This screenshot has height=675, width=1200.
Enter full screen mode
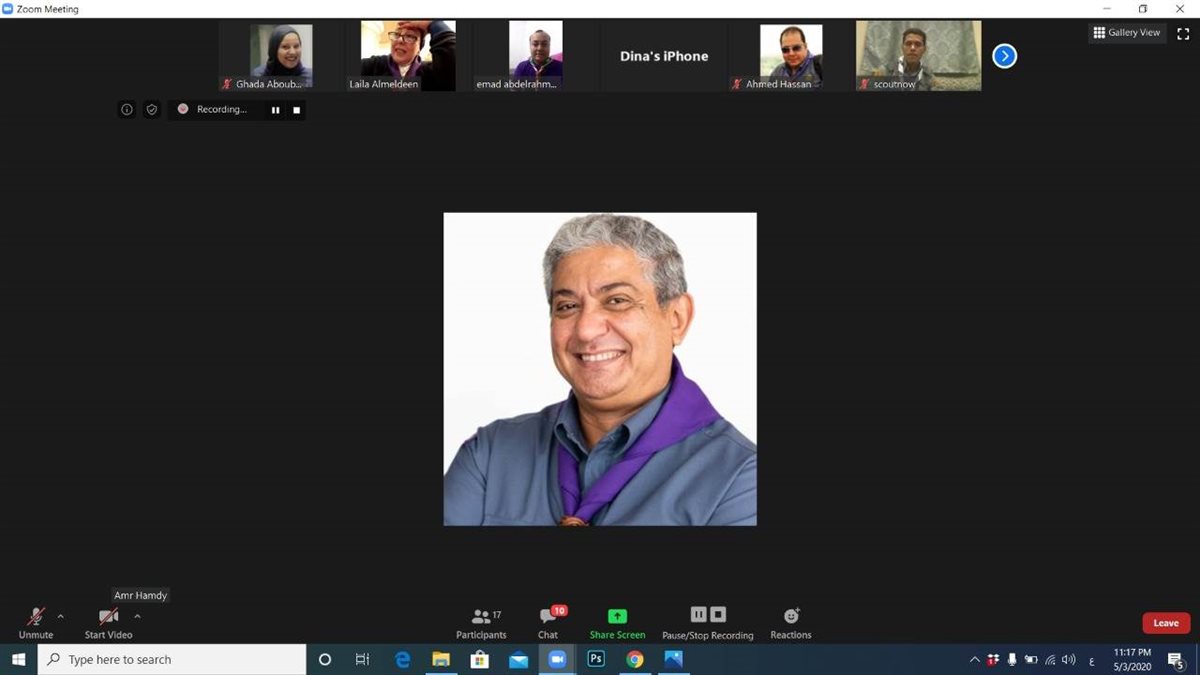(x=1182, y=33)
